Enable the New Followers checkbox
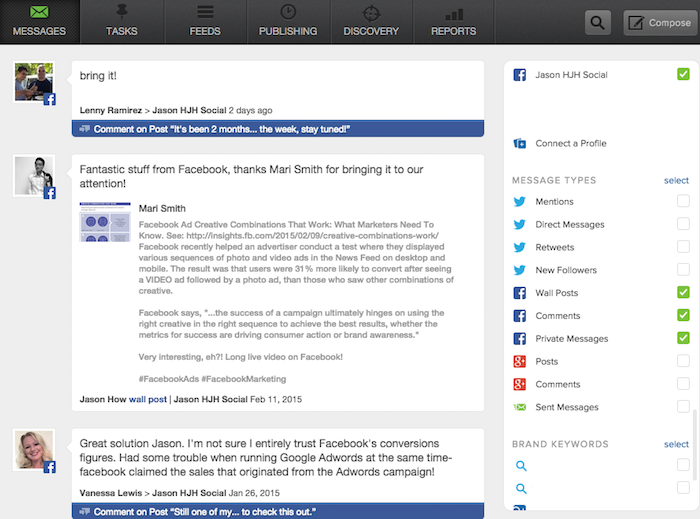The width and height of the screenshot is (700, 519). click(x=683, y=269)
